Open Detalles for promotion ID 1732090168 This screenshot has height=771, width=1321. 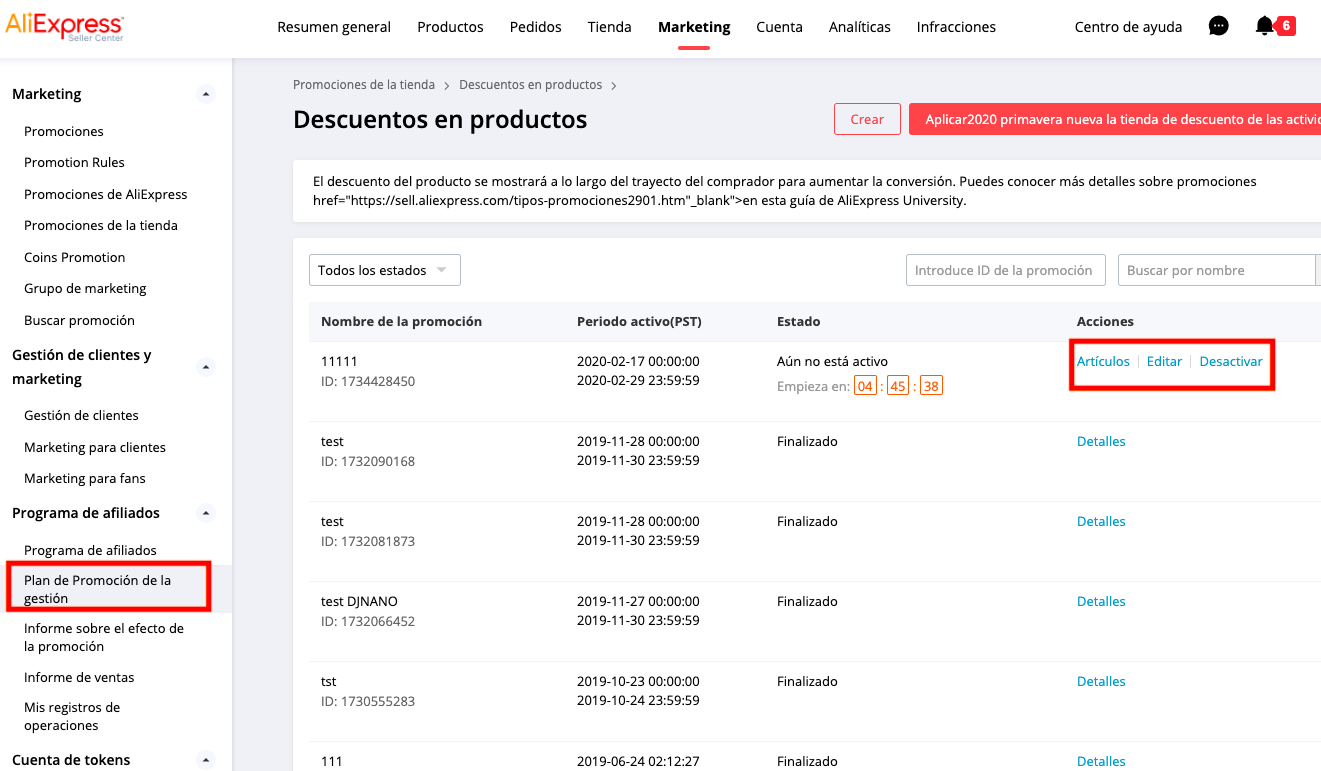(x=1101, y=441)
